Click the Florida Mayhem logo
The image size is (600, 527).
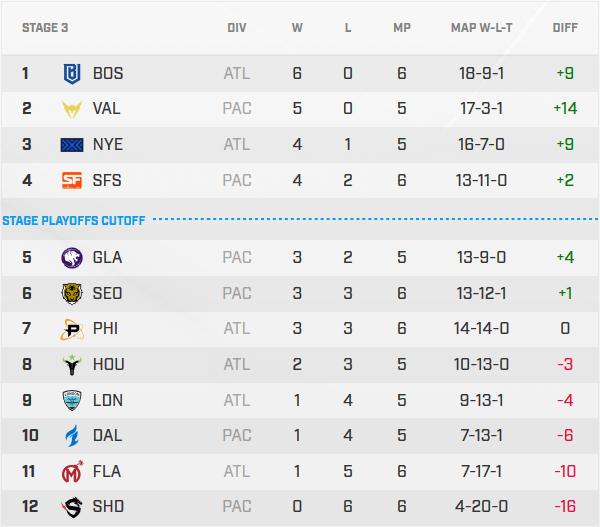click(72, 470)
